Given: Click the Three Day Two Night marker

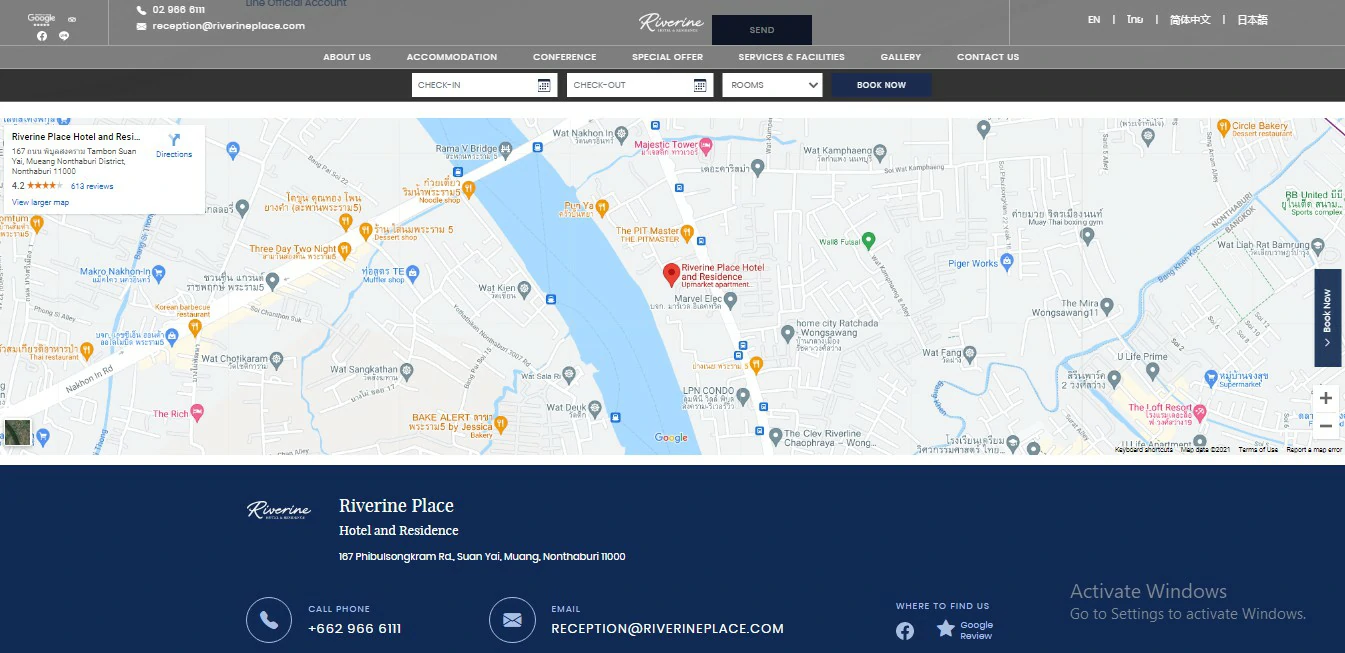Looking at the screenshot, I should [345, 249].
